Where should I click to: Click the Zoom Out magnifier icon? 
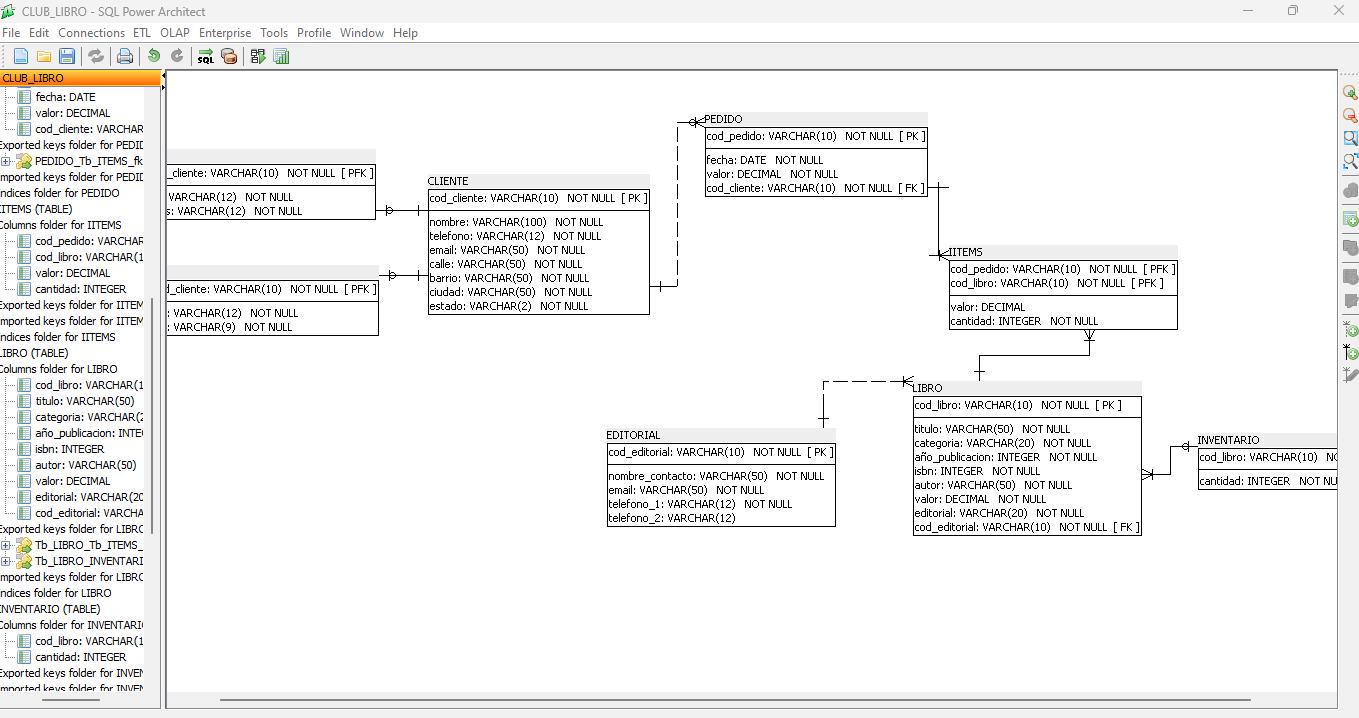click(x=1350, y=116)
